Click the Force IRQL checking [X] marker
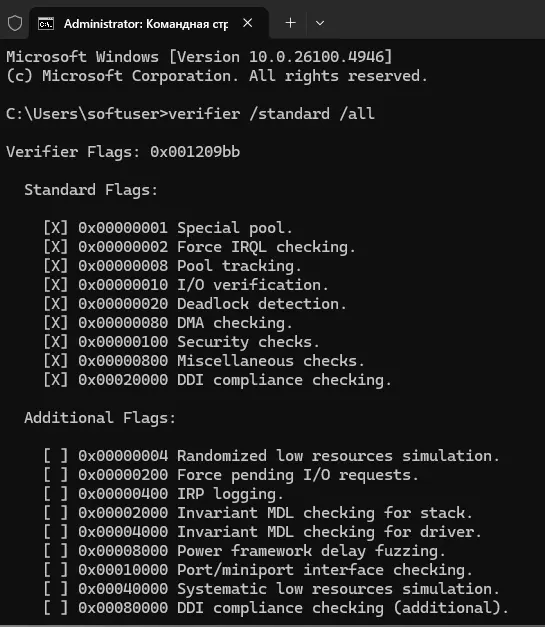Image resolution: width=545 pixels, height=627 pixels. [x=56, y=247]
